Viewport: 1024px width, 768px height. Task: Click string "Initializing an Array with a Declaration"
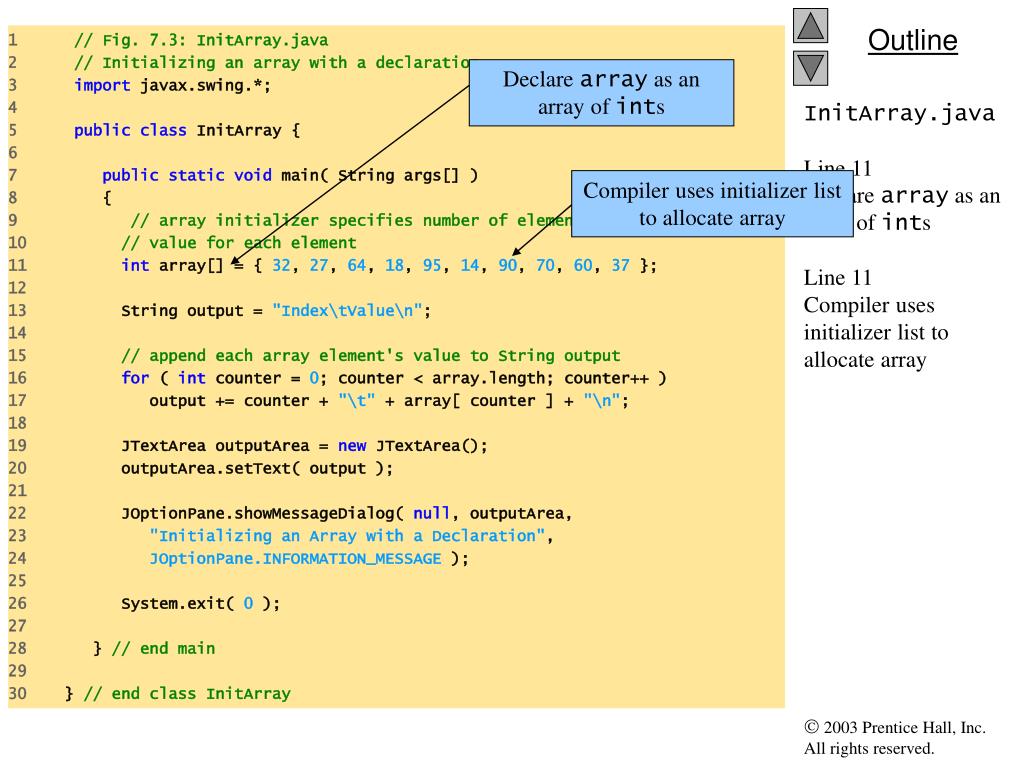coord(347,536)
